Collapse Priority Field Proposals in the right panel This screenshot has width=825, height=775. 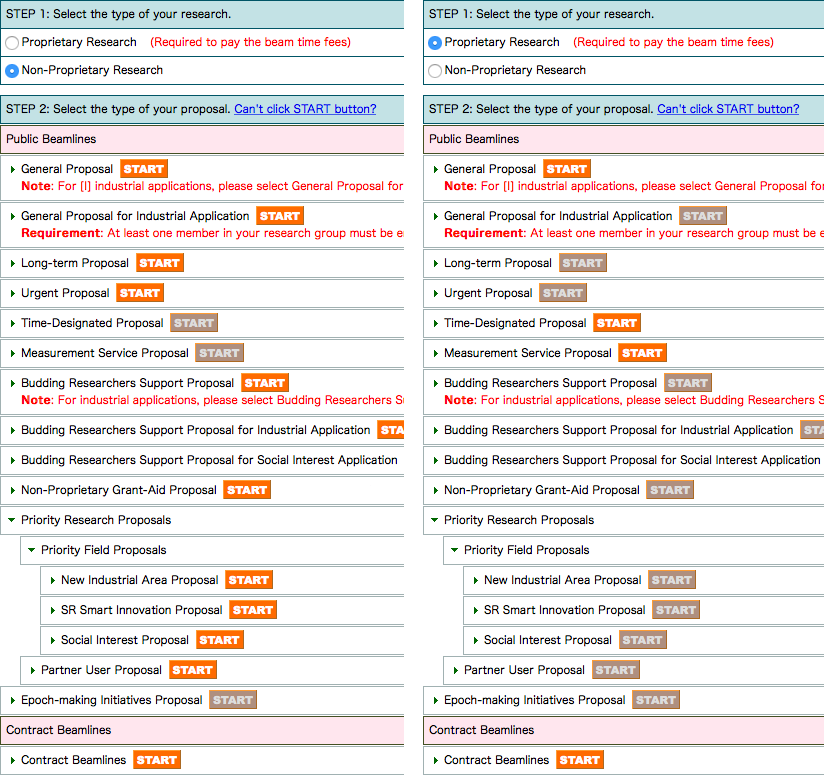click(455, 550)
